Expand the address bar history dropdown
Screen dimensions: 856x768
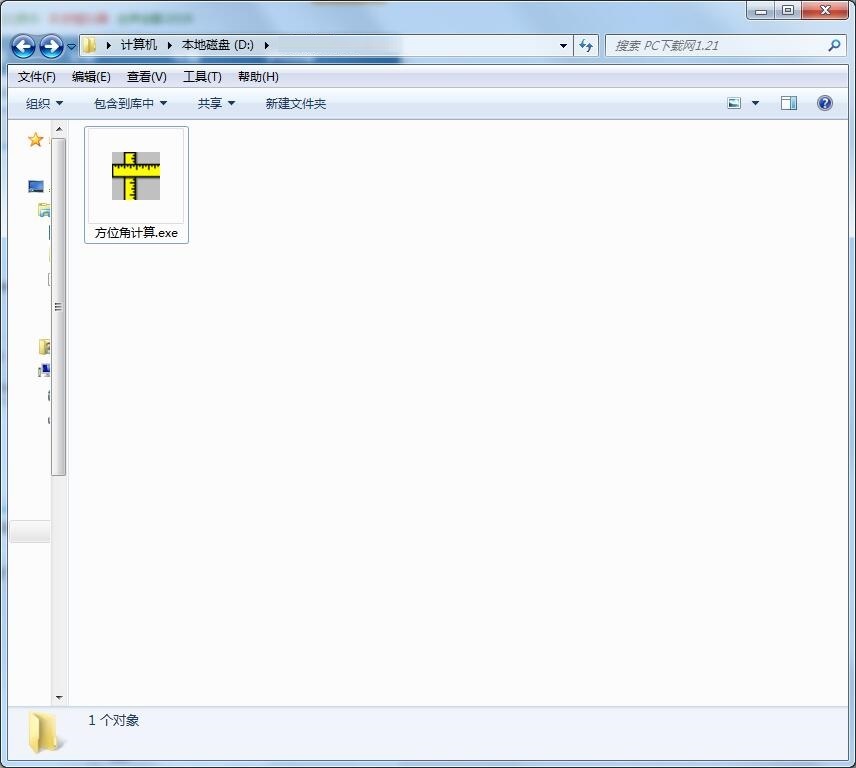[x=563, y=46]
